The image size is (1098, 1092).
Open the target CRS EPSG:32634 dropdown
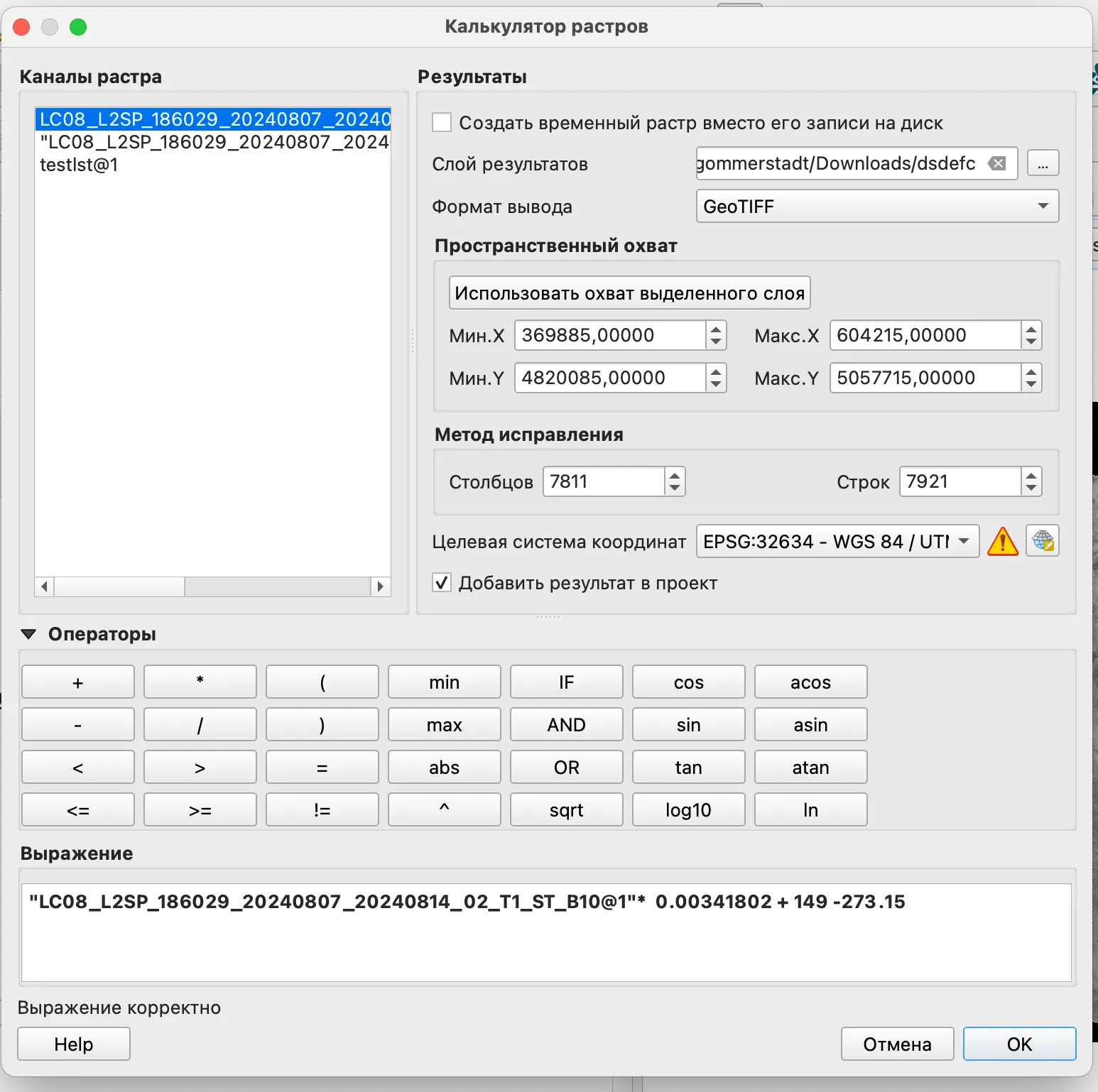[x=837, y=541]
